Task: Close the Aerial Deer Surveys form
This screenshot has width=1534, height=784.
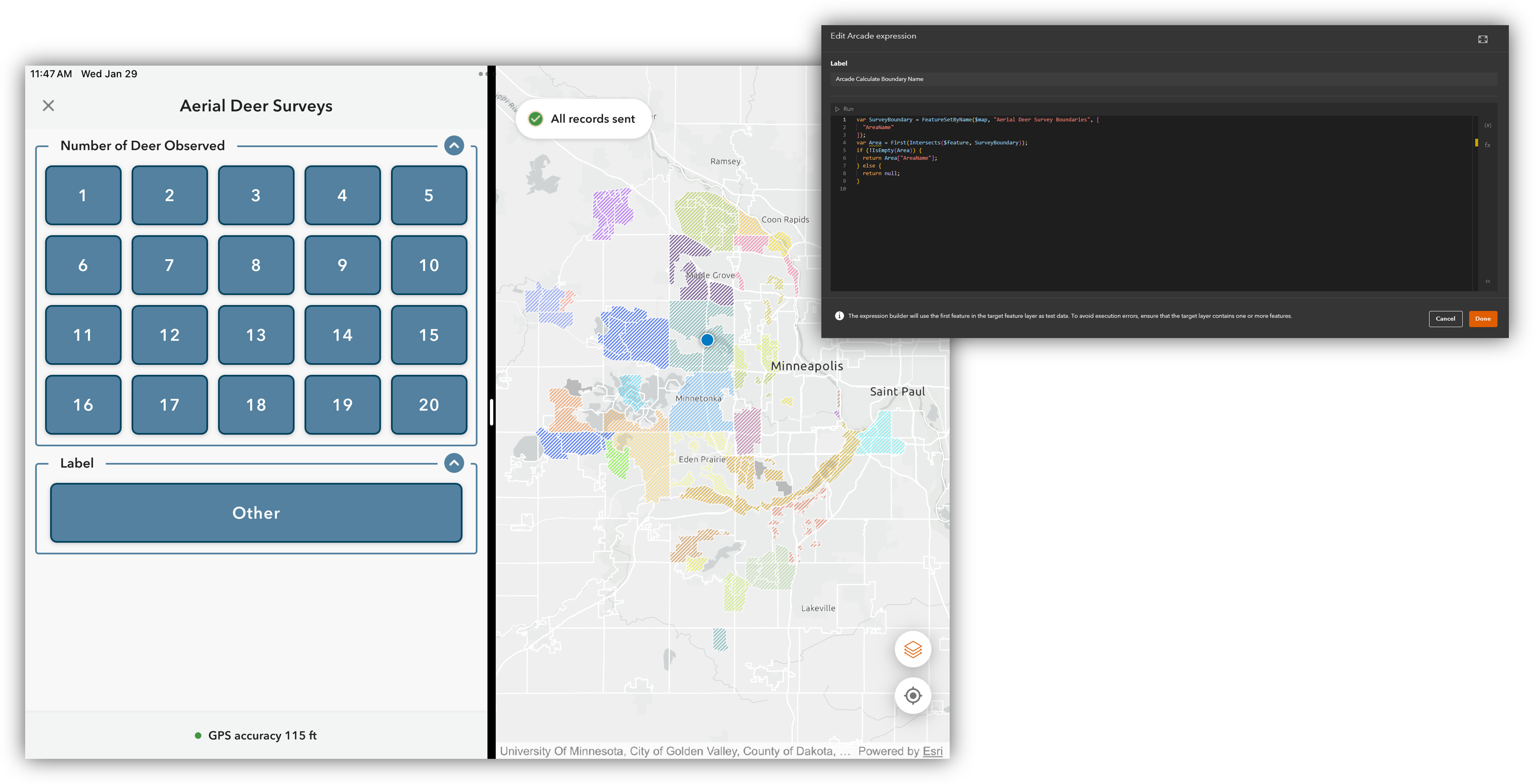Action: 48,105
